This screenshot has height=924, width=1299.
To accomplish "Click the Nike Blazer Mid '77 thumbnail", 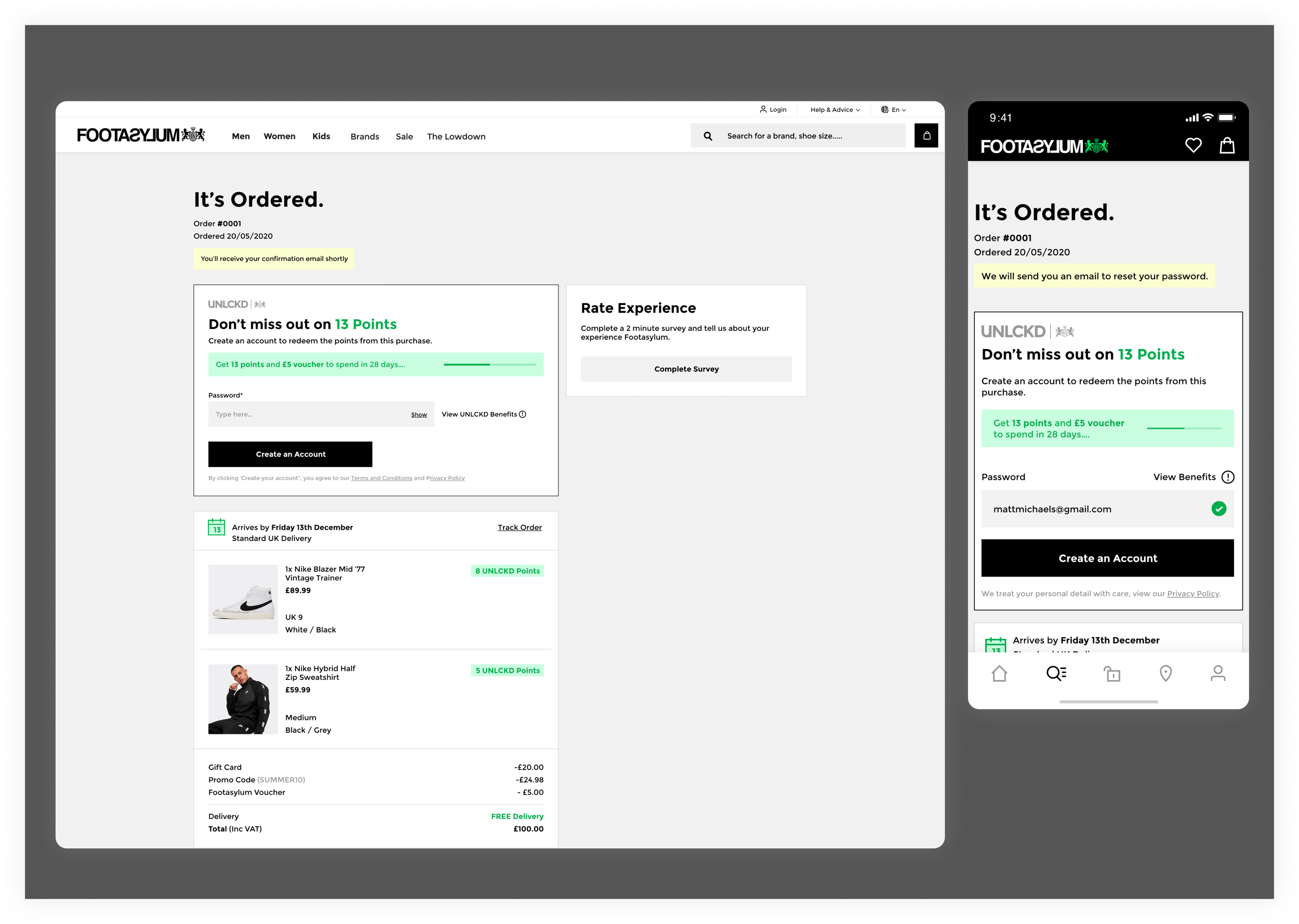I will [x=243, y=599].
